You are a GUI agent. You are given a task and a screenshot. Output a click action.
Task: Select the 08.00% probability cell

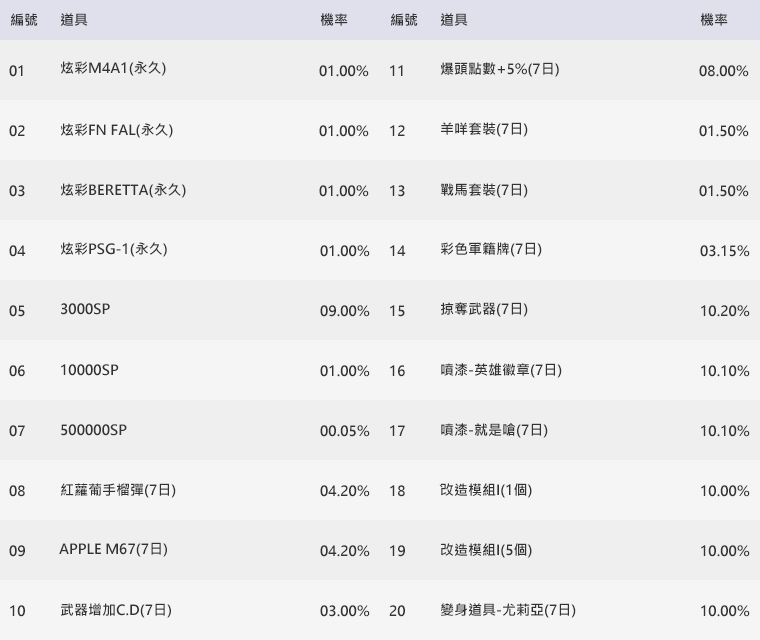724,71
